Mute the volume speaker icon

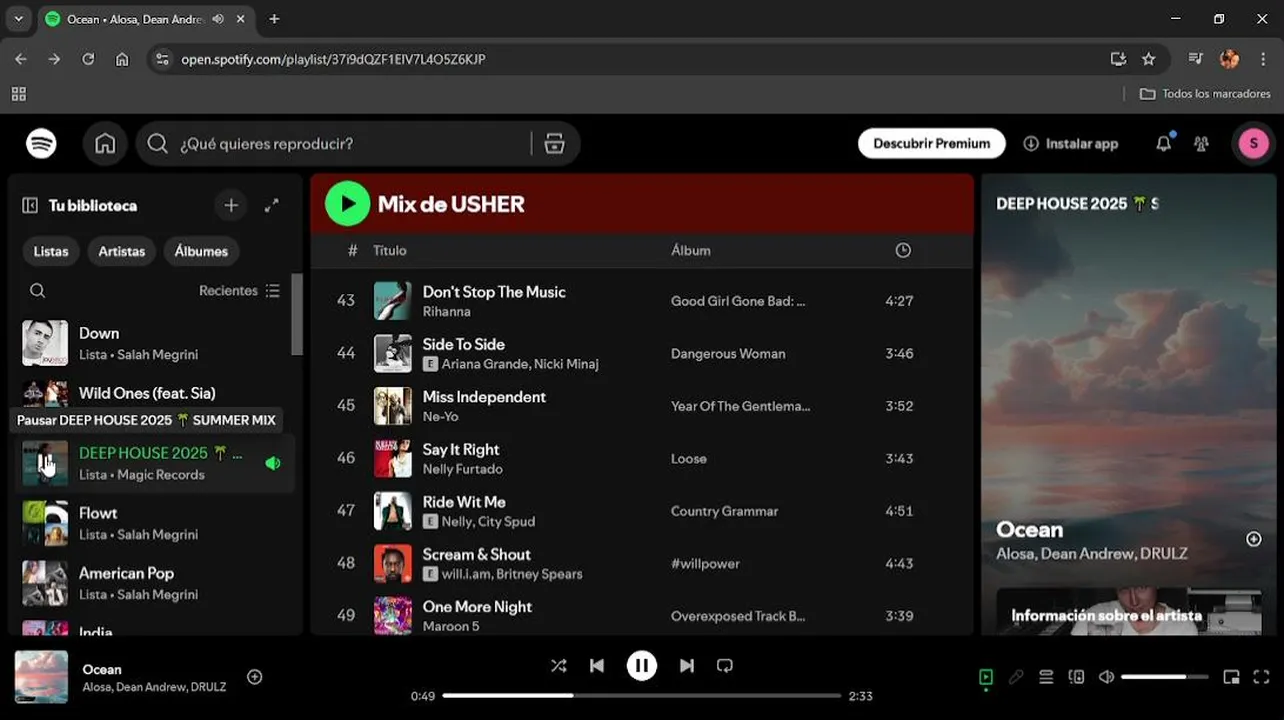[x=1106, y=677]
